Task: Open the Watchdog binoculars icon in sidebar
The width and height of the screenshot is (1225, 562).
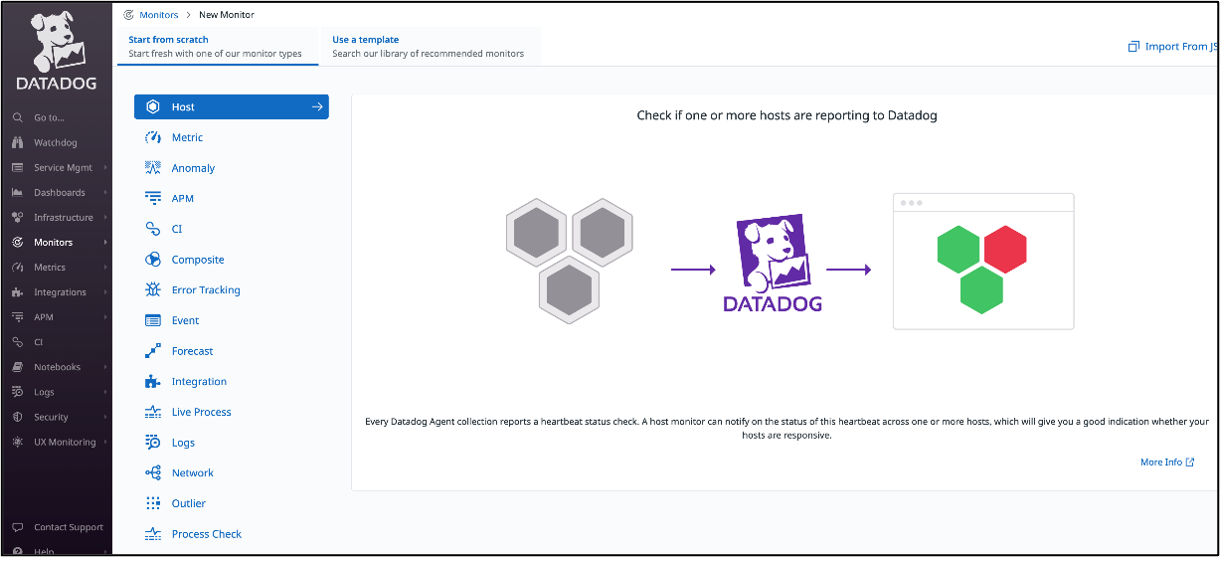Action: click(17, 143)
